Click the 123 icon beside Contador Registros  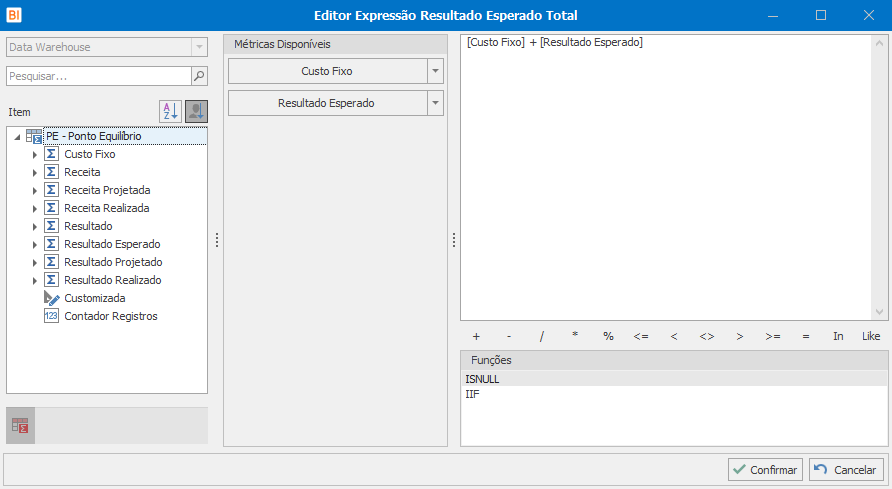pos(51,316)
